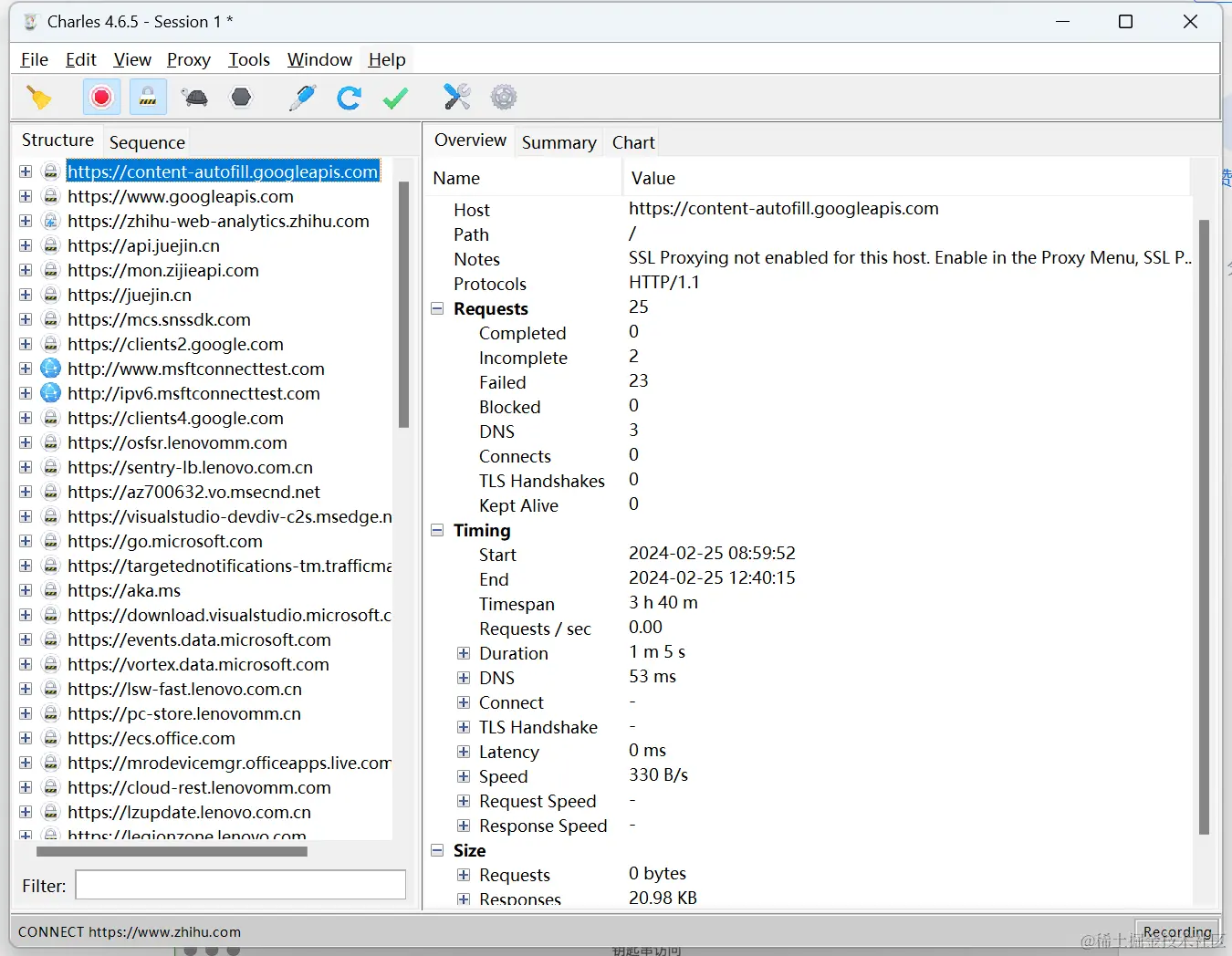The width and height of the screenshot is (1232, 956).
Task: Open the Window menu
Action: 319,59
